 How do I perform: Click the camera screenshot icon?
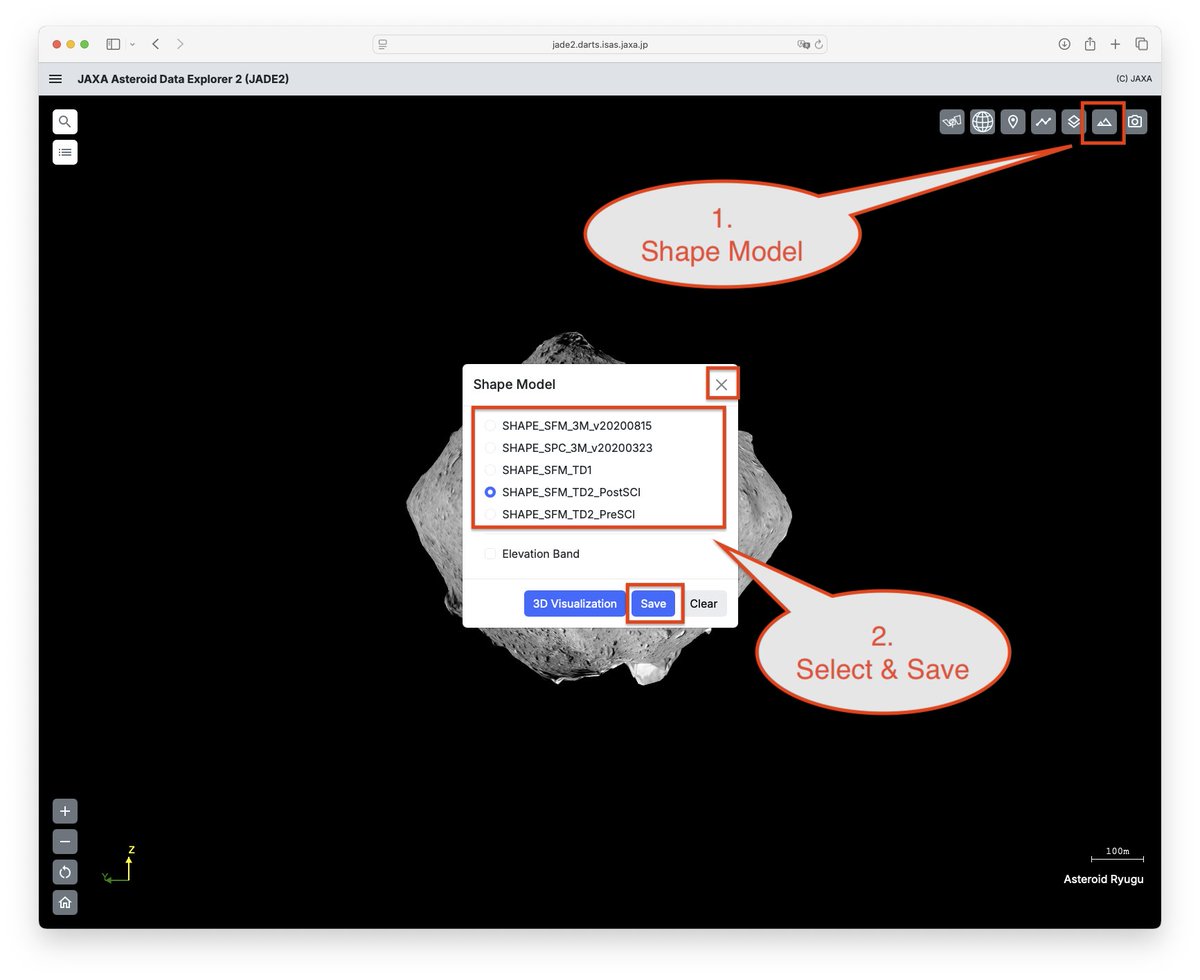coord(1135,122)
